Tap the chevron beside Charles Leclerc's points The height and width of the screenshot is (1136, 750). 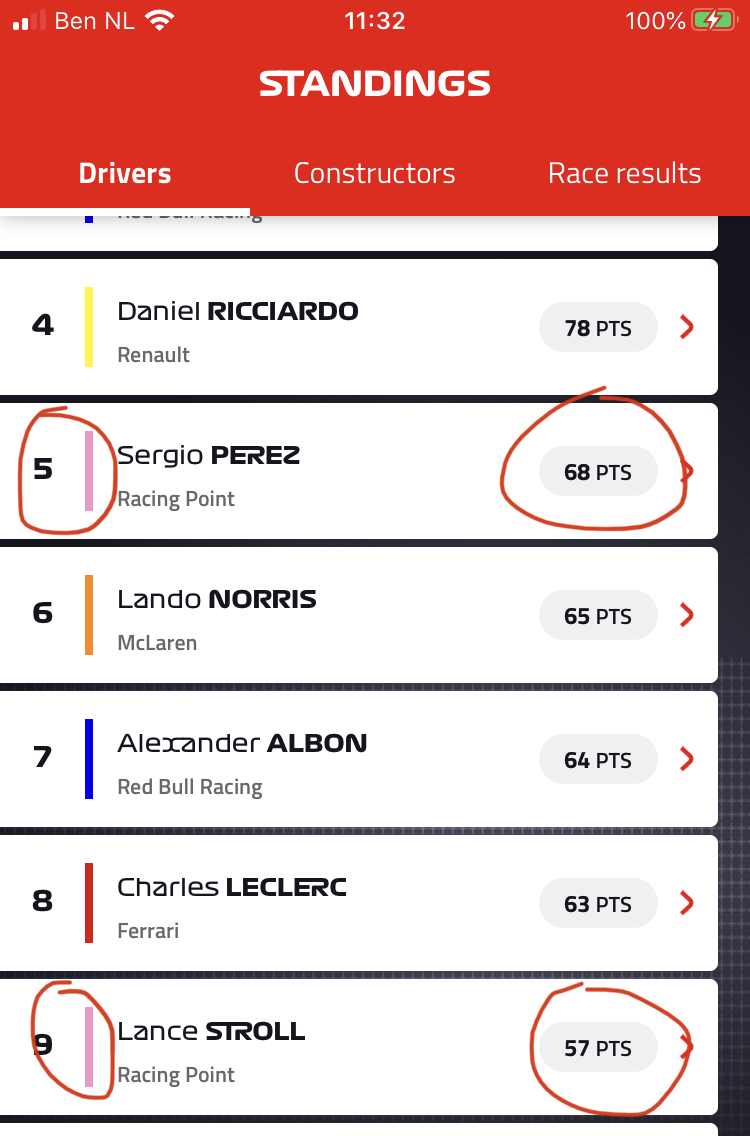click(687, 903)
